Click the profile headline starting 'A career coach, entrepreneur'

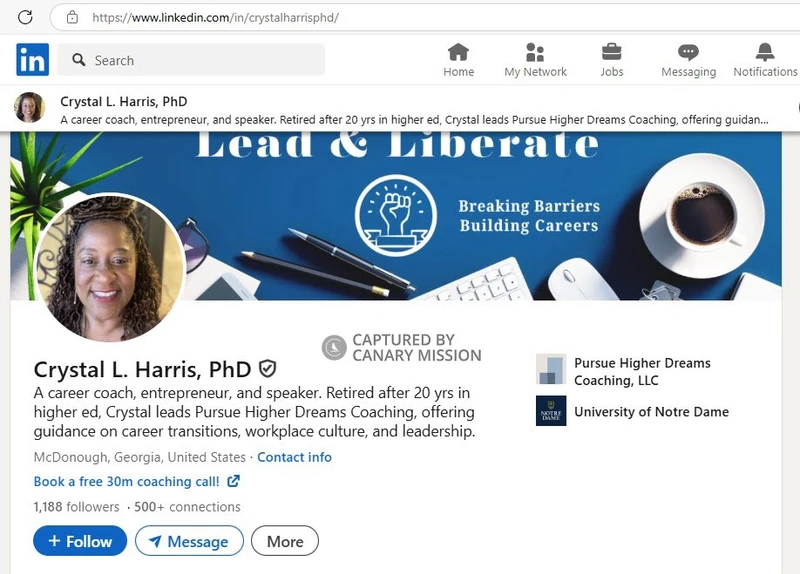click(255, 412)
